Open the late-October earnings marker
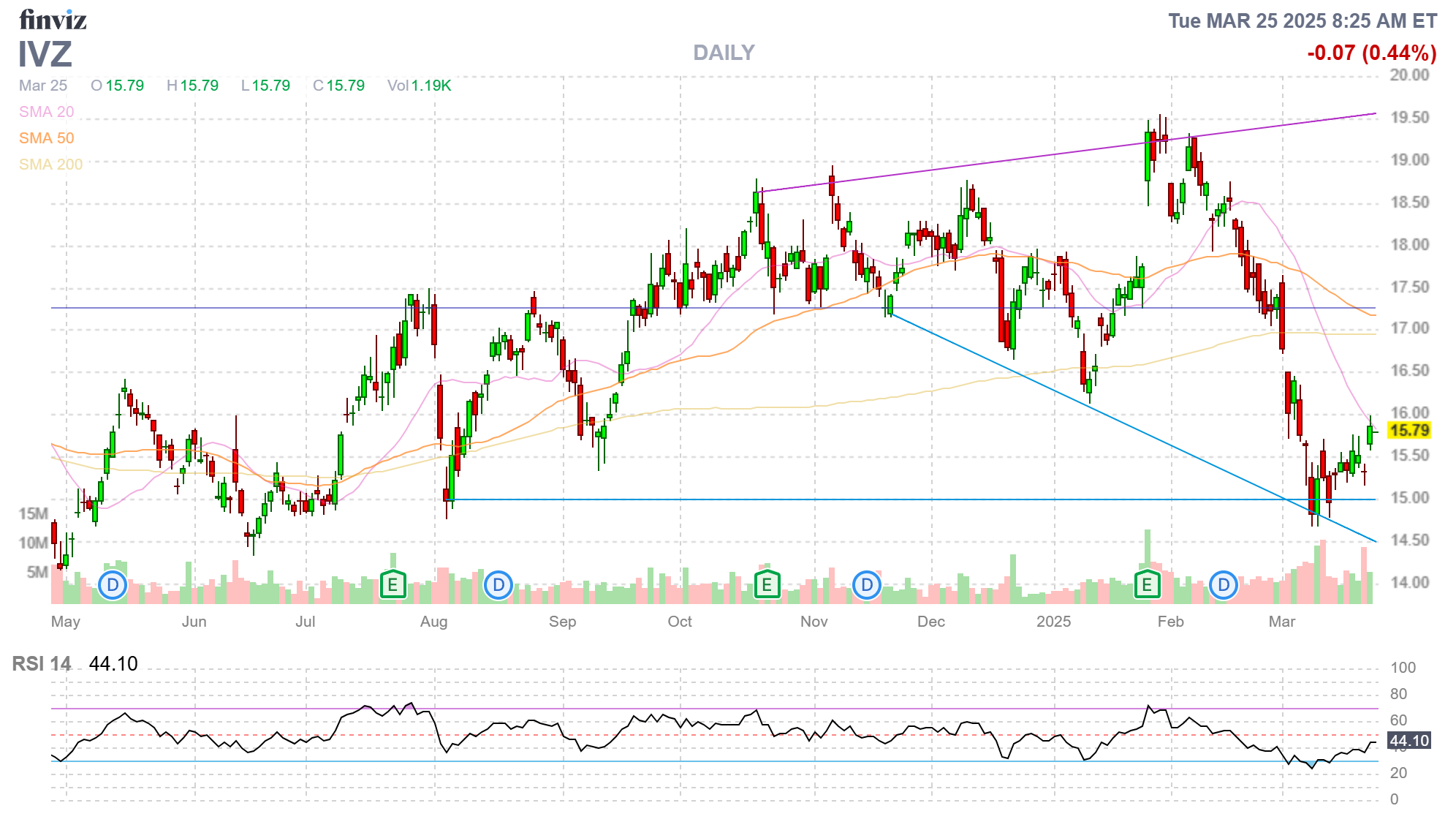Viewport: 1456px width, 822px height. tap(767, 585)
